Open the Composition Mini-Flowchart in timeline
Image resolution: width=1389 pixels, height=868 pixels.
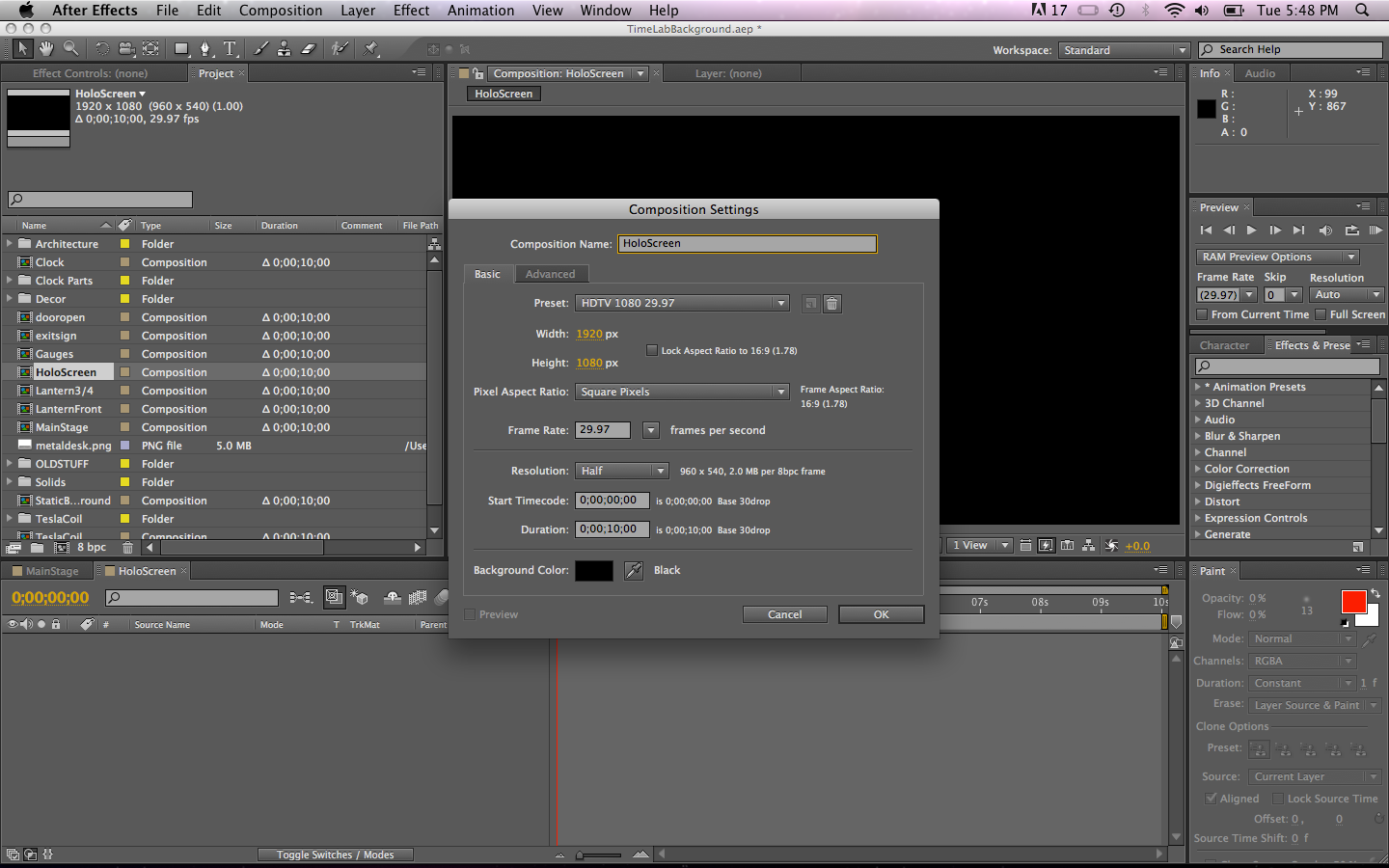coord(301,598)
